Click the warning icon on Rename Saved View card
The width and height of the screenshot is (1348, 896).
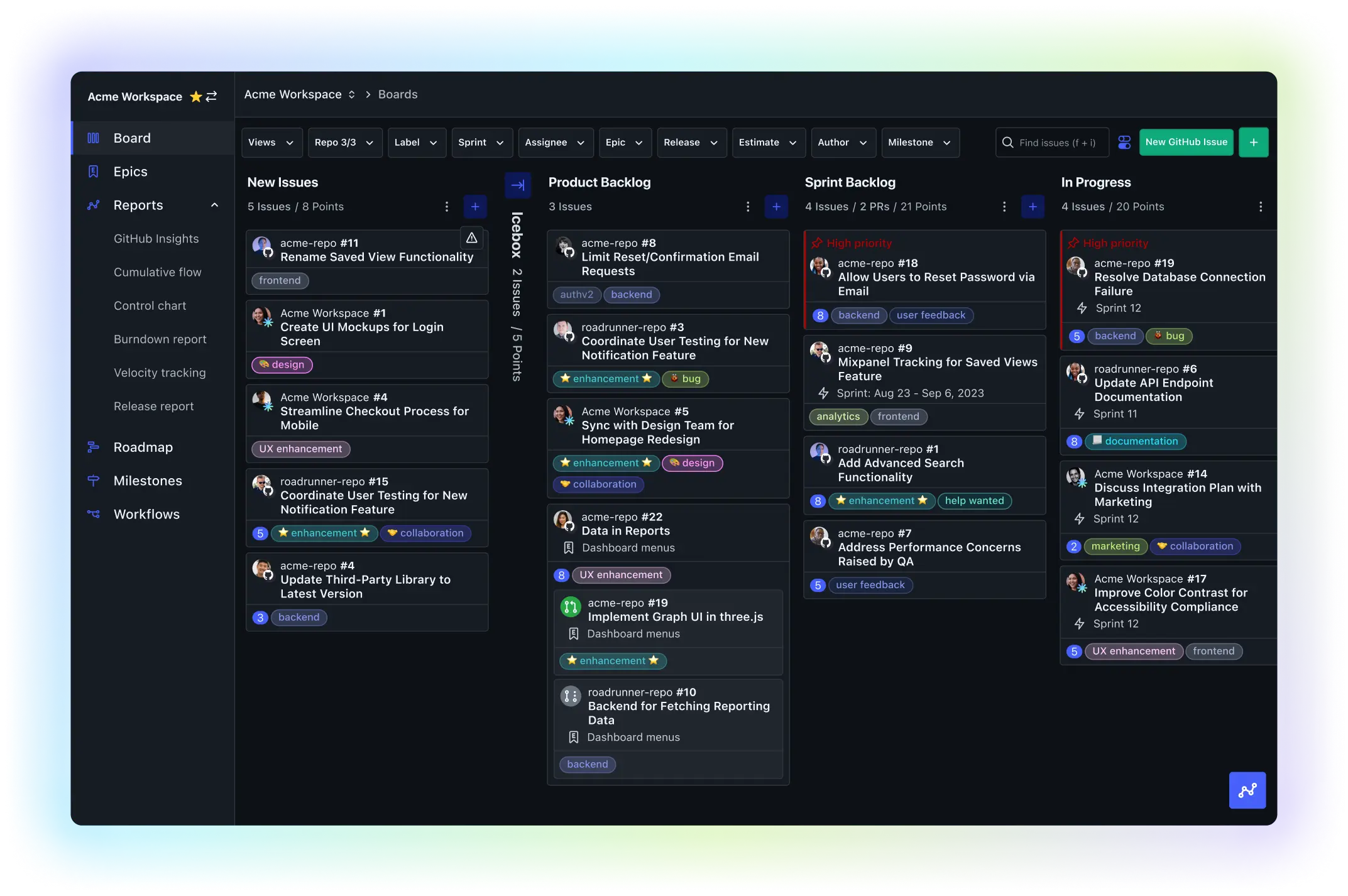coord(471,238)
